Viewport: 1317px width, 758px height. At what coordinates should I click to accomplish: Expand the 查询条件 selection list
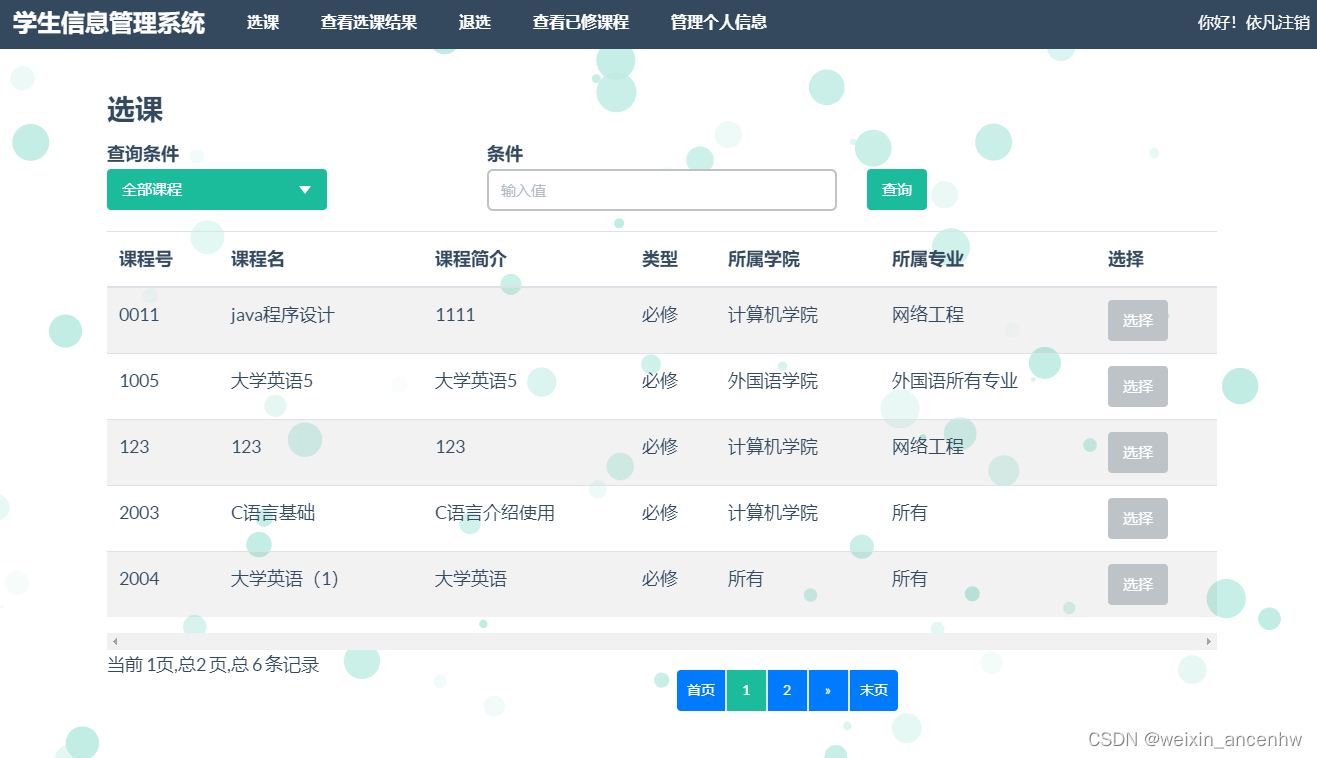[200, 189]
